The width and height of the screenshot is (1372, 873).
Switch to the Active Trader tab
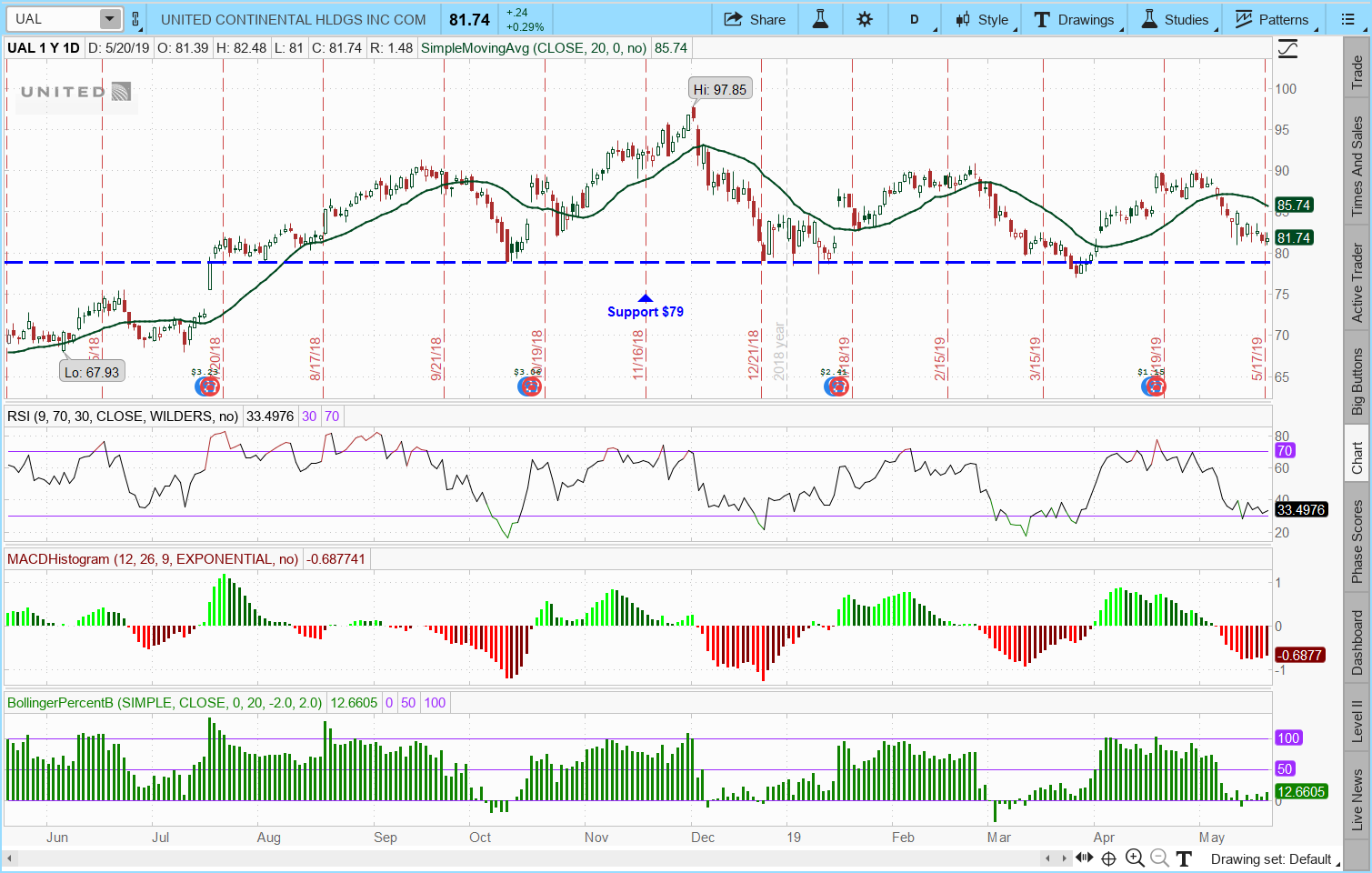point(1357,282)
